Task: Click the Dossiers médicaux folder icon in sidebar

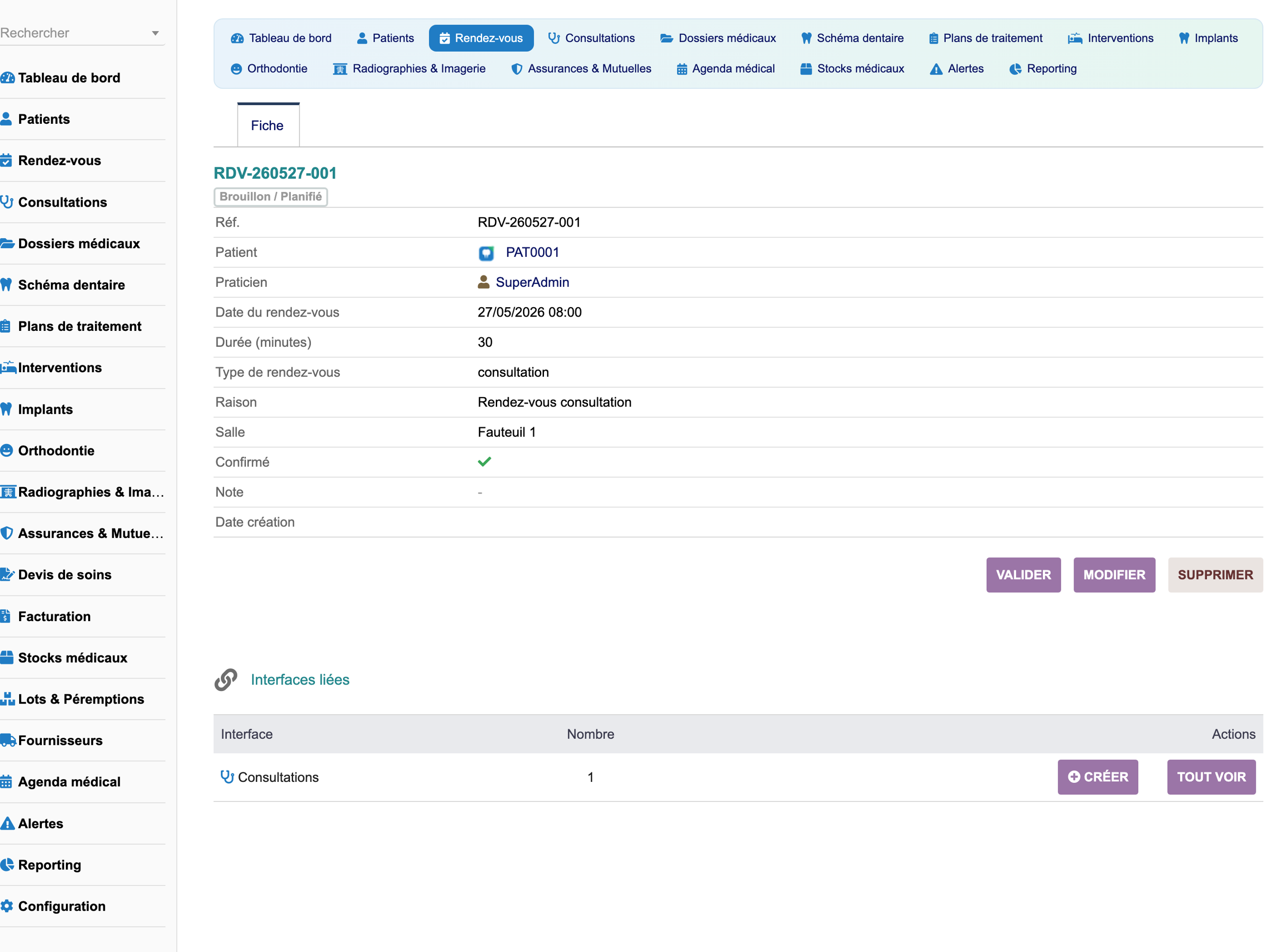Action: point(7,243)
